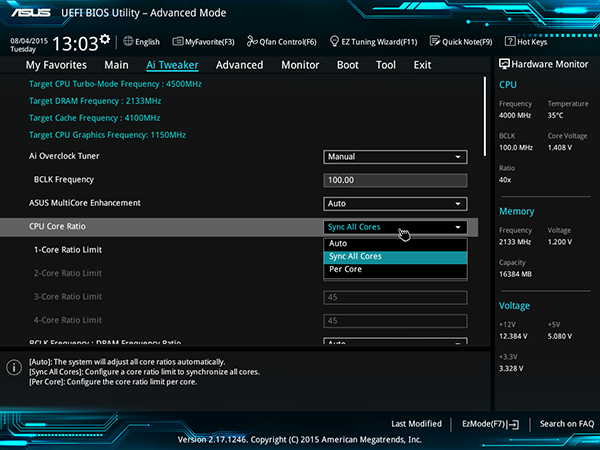This screenshot has height=450, width=600.
Task: Click the info icon beside help text
Action: click(x=14, y=367)
